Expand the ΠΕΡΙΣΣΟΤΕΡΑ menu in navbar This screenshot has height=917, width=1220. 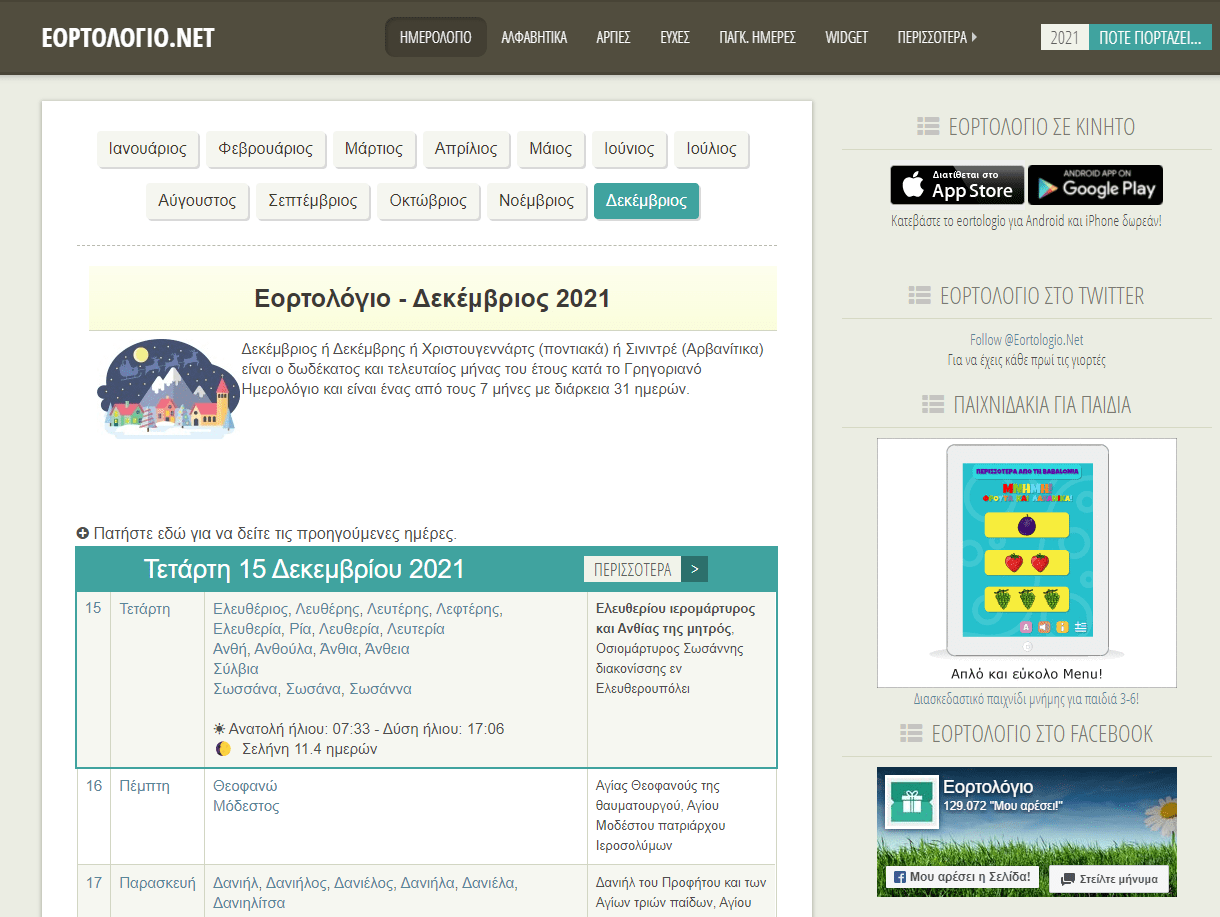click(937, 37)
